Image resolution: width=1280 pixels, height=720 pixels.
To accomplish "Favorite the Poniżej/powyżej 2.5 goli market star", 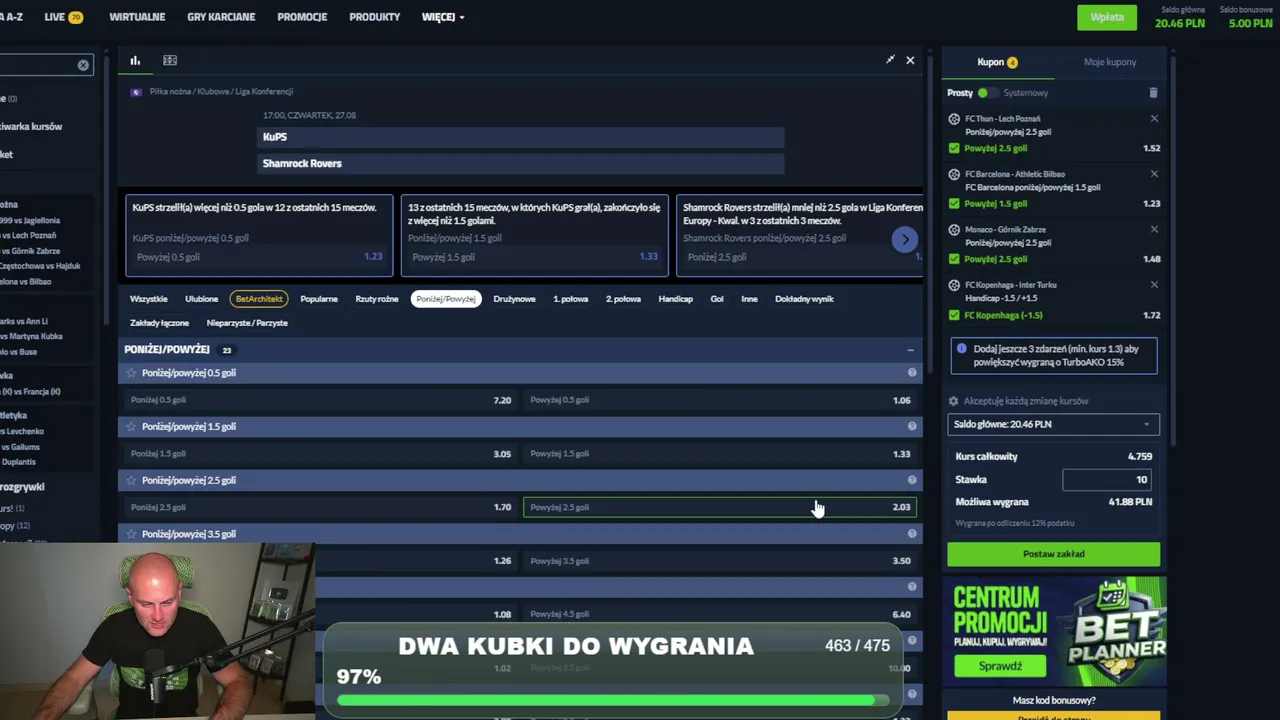I will pyautogui.click(x=130, y=481).
